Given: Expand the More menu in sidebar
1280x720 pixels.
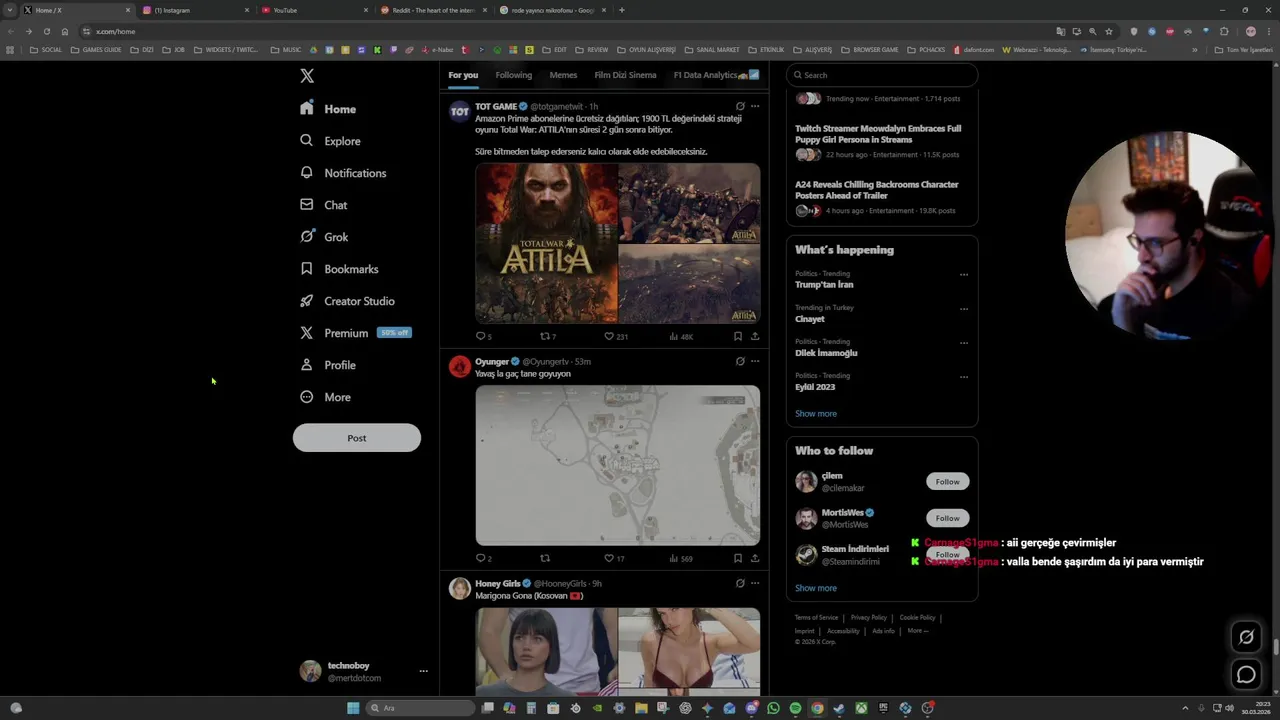Looking at the screenshot, I should click(x=325, y=397).
